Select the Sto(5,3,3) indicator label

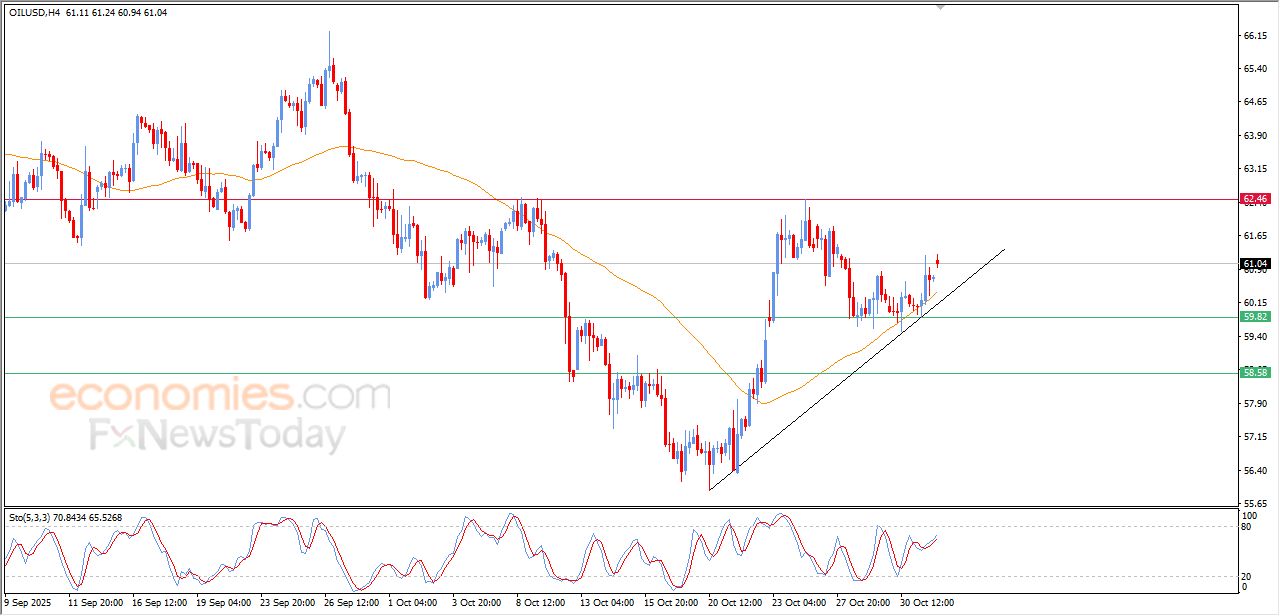[x=29, y=517]
